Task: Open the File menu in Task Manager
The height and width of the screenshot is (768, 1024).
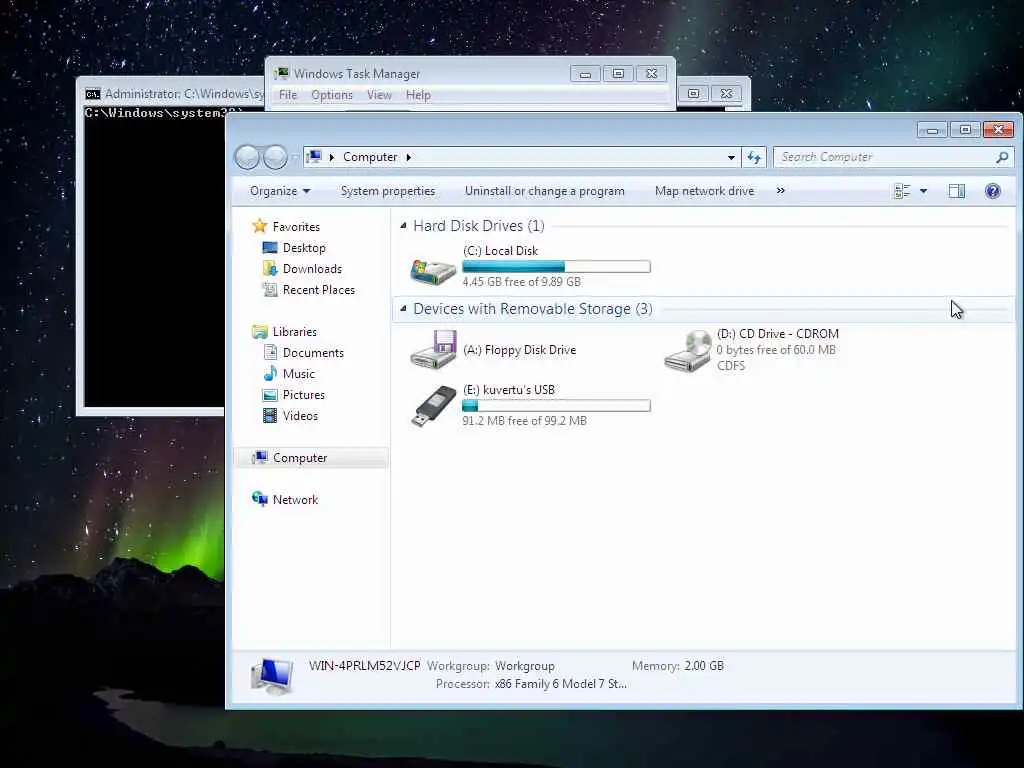Action: click(x=288, y=95)
